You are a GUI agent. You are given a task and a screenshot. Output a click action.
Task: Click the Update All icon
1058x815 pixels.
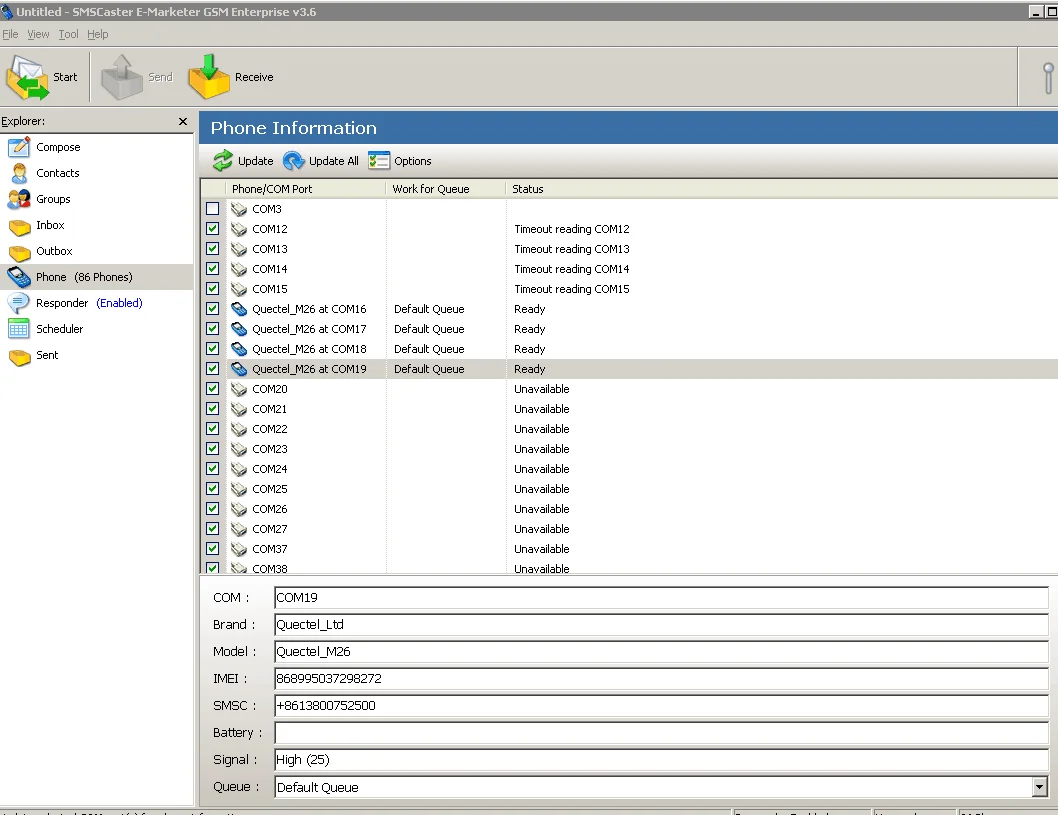(294, 161)
